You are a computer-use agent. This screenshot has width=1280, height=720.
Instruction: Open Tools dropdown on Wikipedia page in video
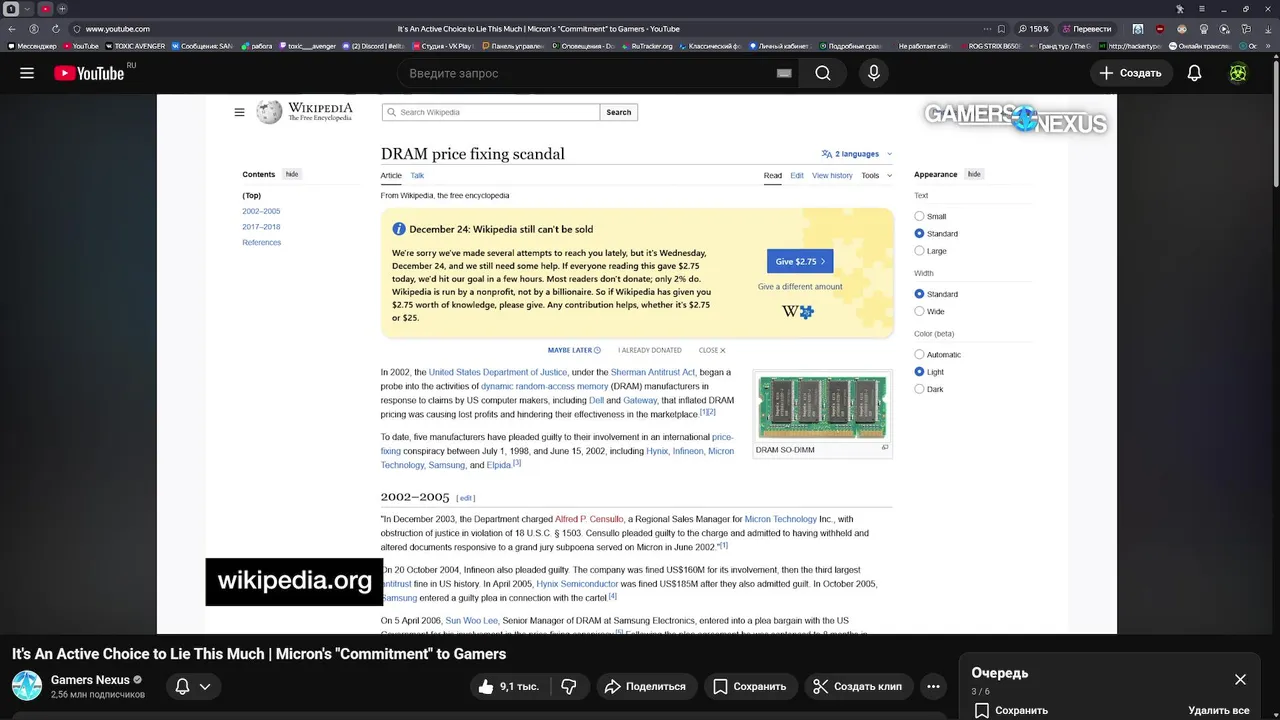tap(875, 175)
